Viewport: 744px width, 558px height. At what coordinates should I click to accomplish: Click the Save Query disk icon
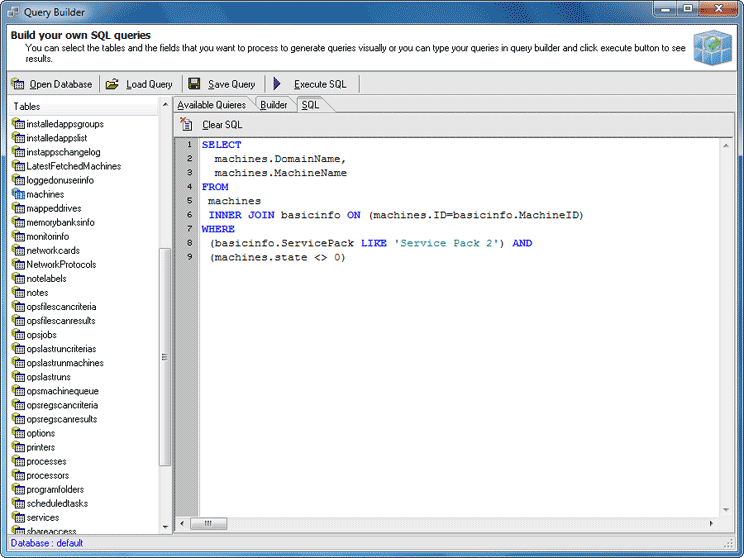(195, 84)
